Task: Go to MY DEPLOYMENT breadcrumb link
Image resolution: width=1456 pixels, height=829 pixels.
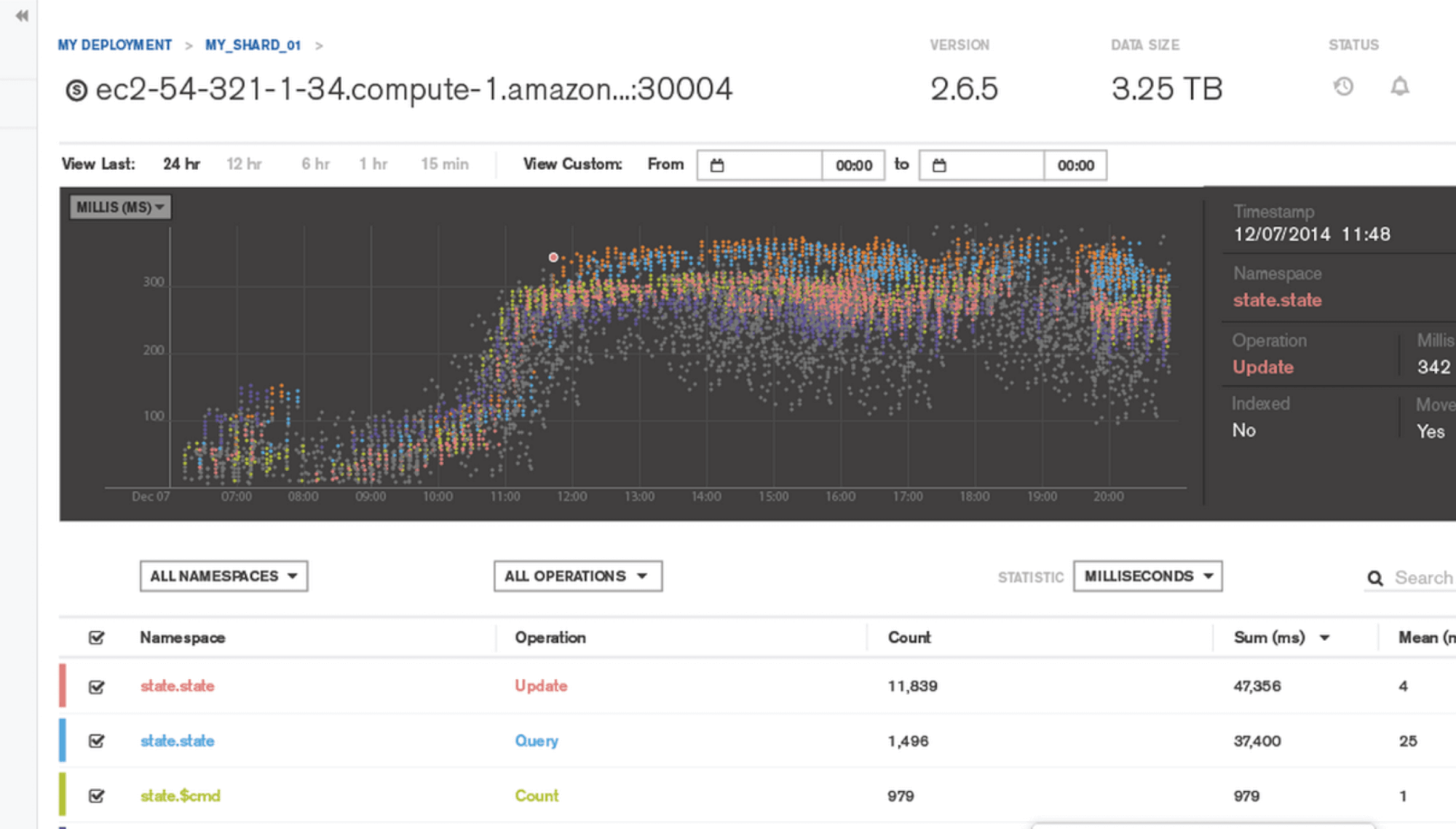Action: pyautogui.click(x=115, y=45)
